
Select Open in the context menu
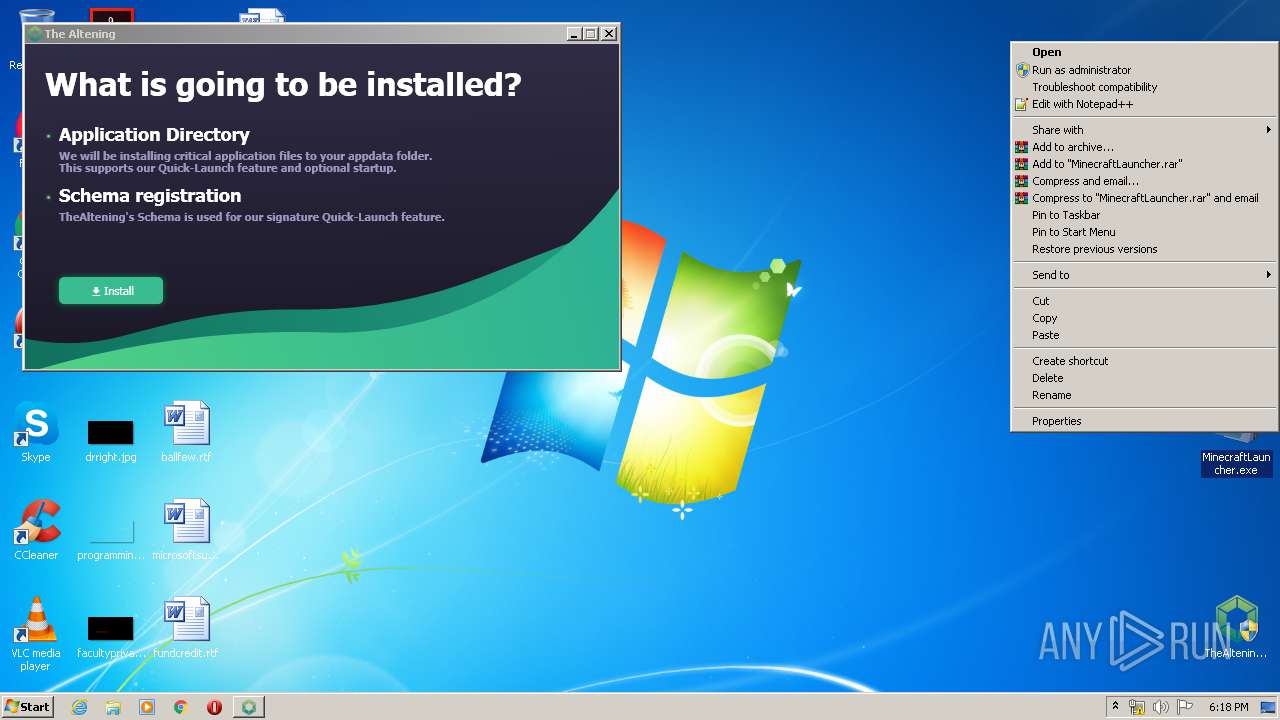click(x=1144, y=52)
